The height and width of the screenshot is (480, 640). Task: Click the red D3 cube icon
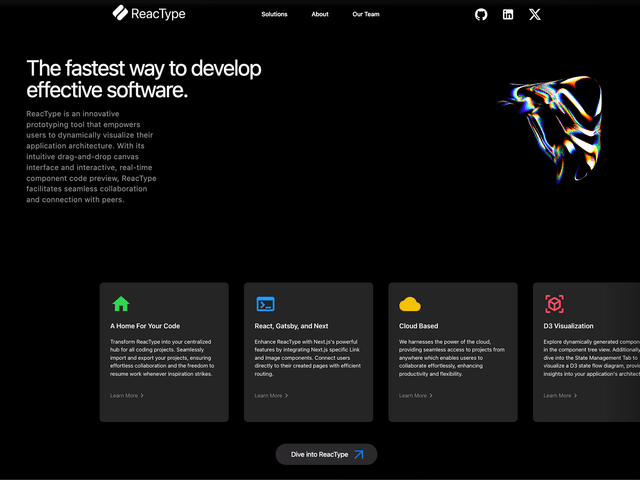(x=554, y=304)
